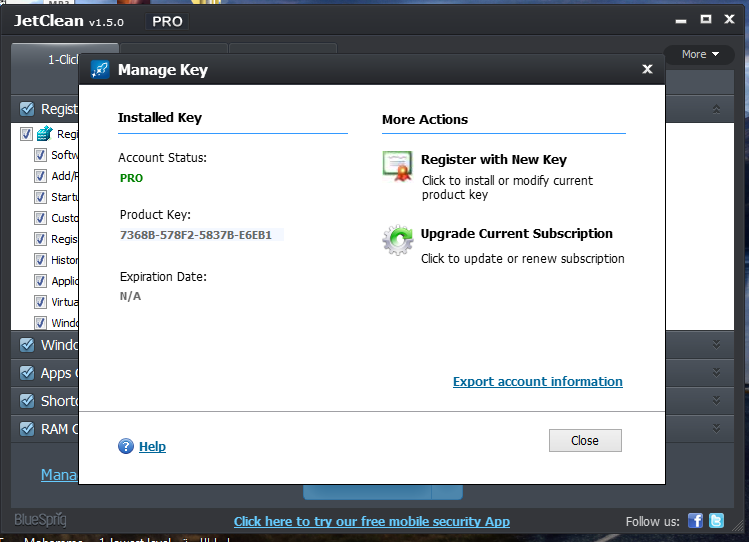Click the partially hidden Mana... link
Screen dimensions: 749x542
coord(59,475)
